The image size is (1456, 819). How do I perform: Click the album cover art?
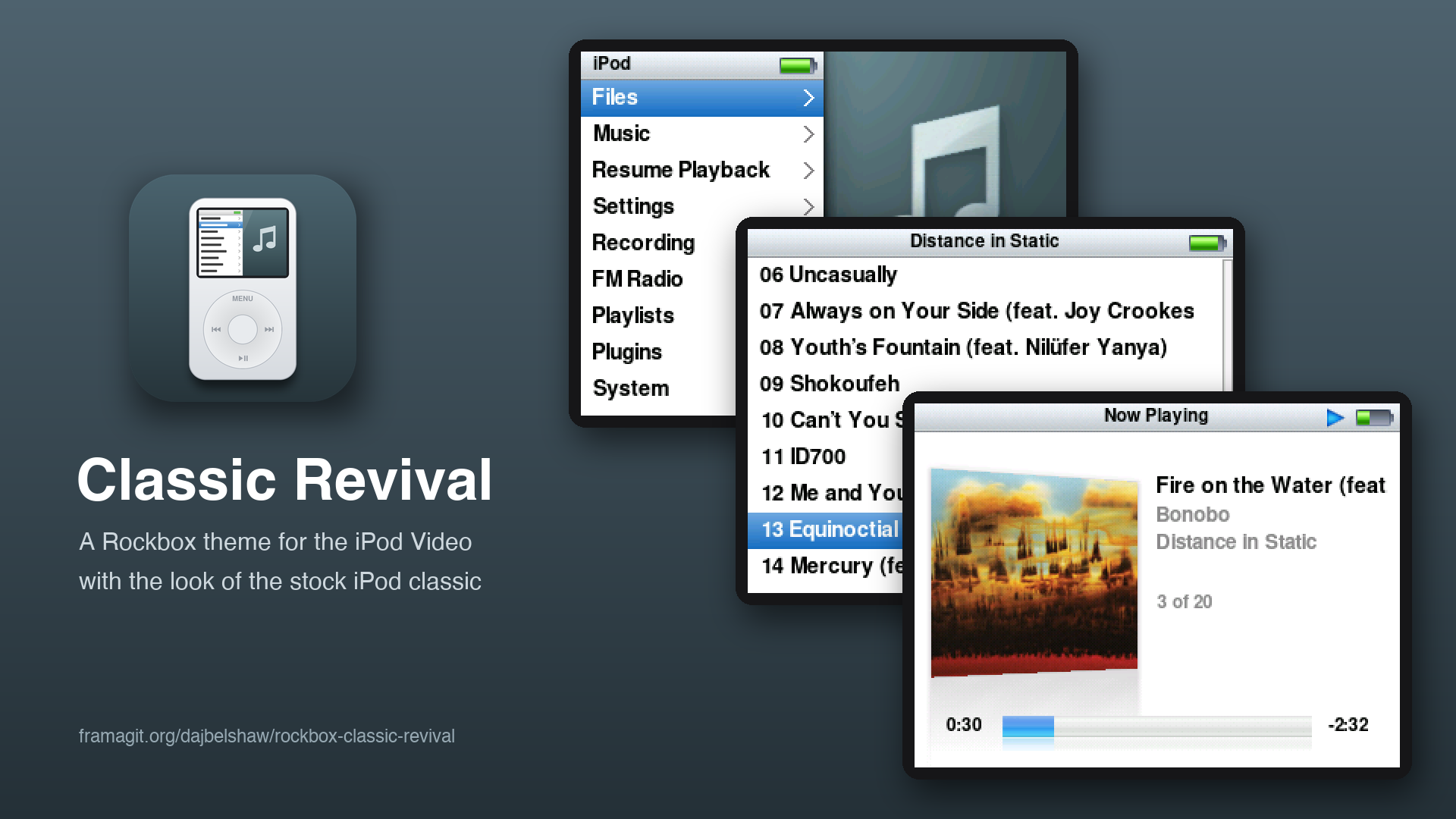tap(1034, 573)
